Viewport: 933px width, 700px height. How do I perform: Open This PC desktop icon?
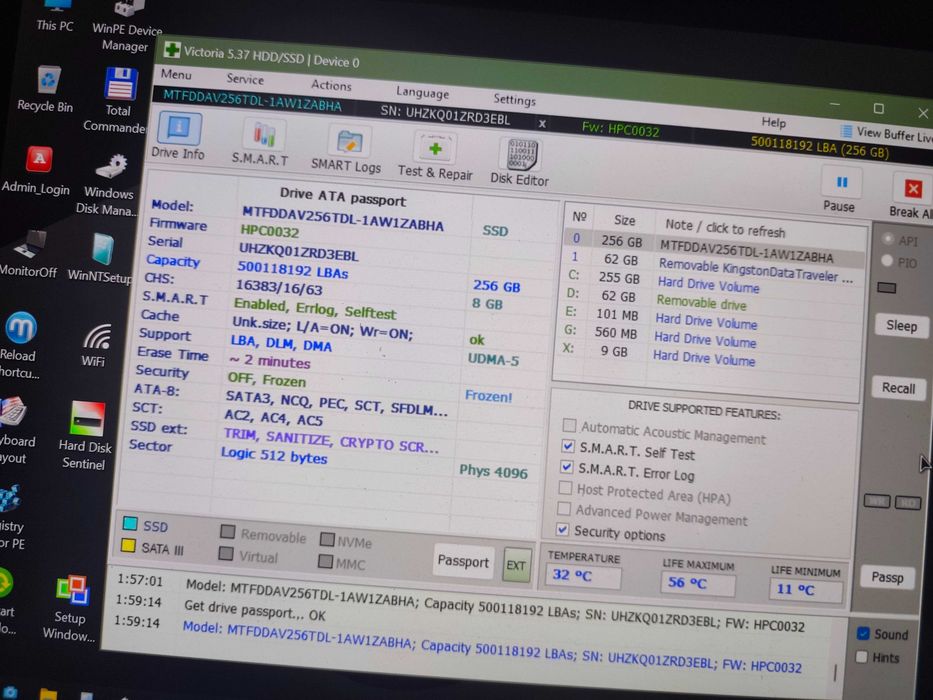click(x=57, y=7)
